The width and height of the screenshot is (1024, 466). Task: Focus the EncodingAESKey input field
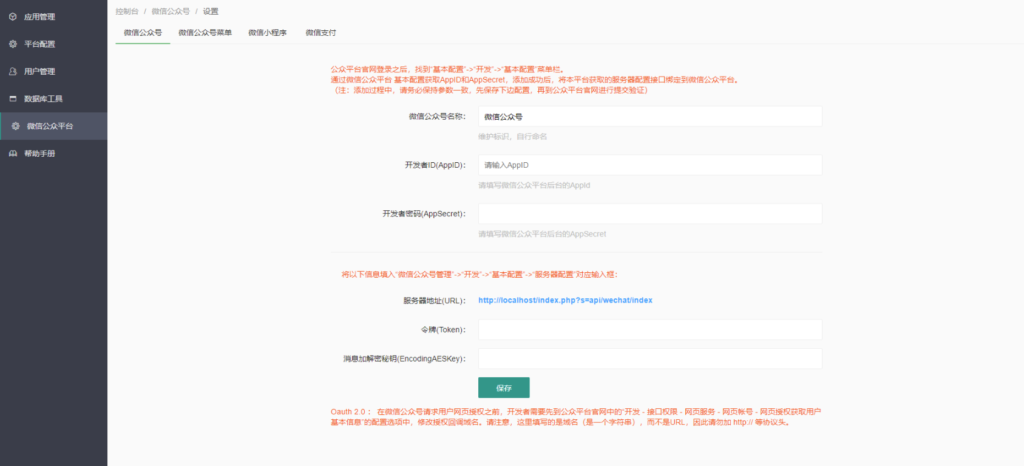[x=650, y=358]
